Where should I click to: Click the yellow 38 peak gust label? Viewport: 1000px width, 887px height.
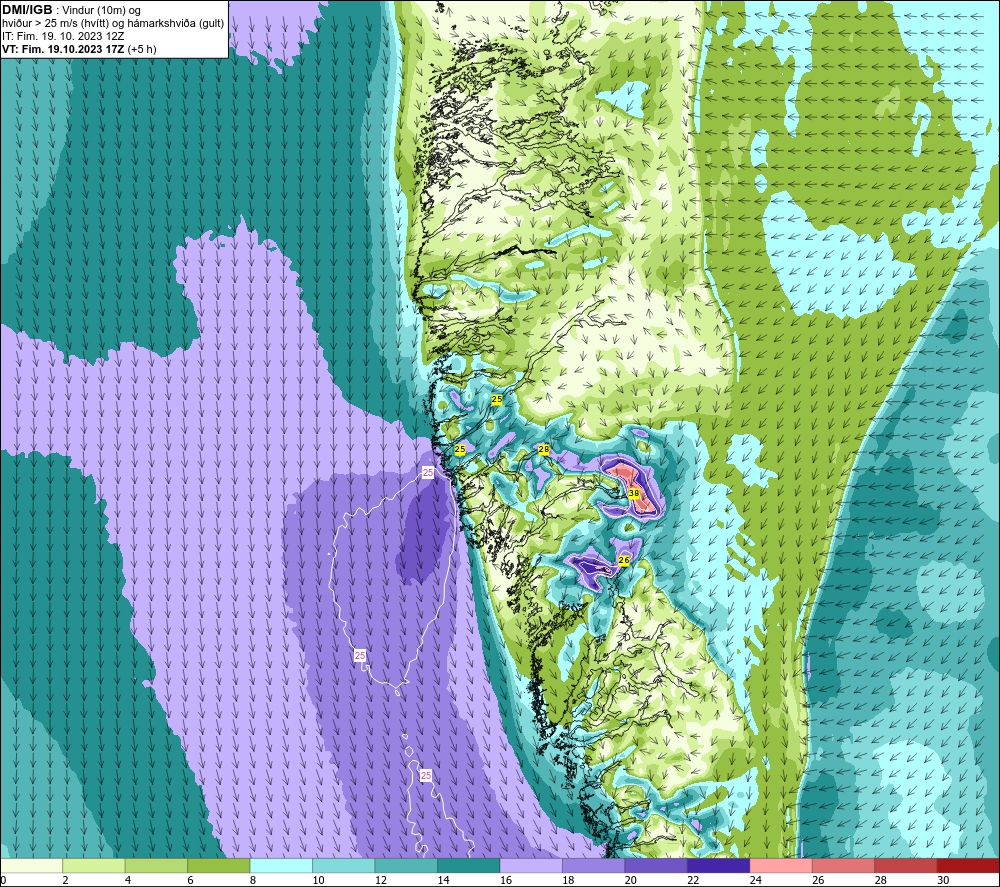coord(634,493)
